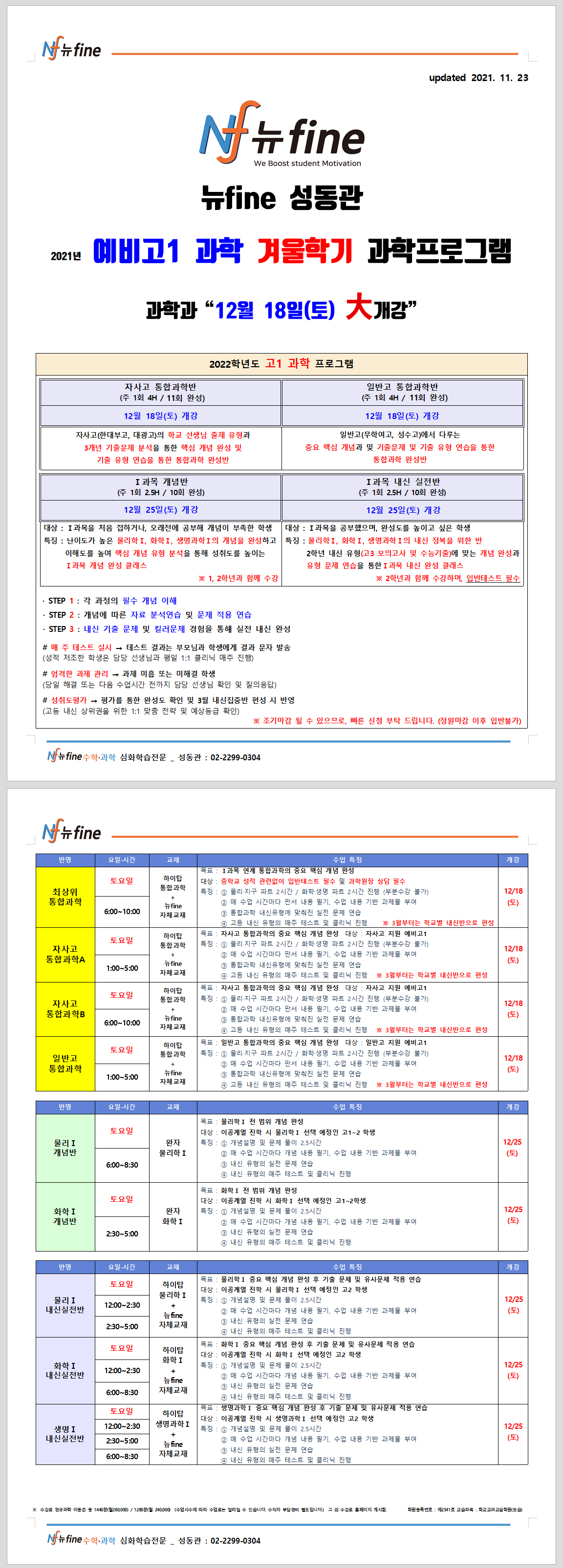Select the red '大' character before 개강
The height and width of the screenshot is (1568, 563).
click(359, 306)
